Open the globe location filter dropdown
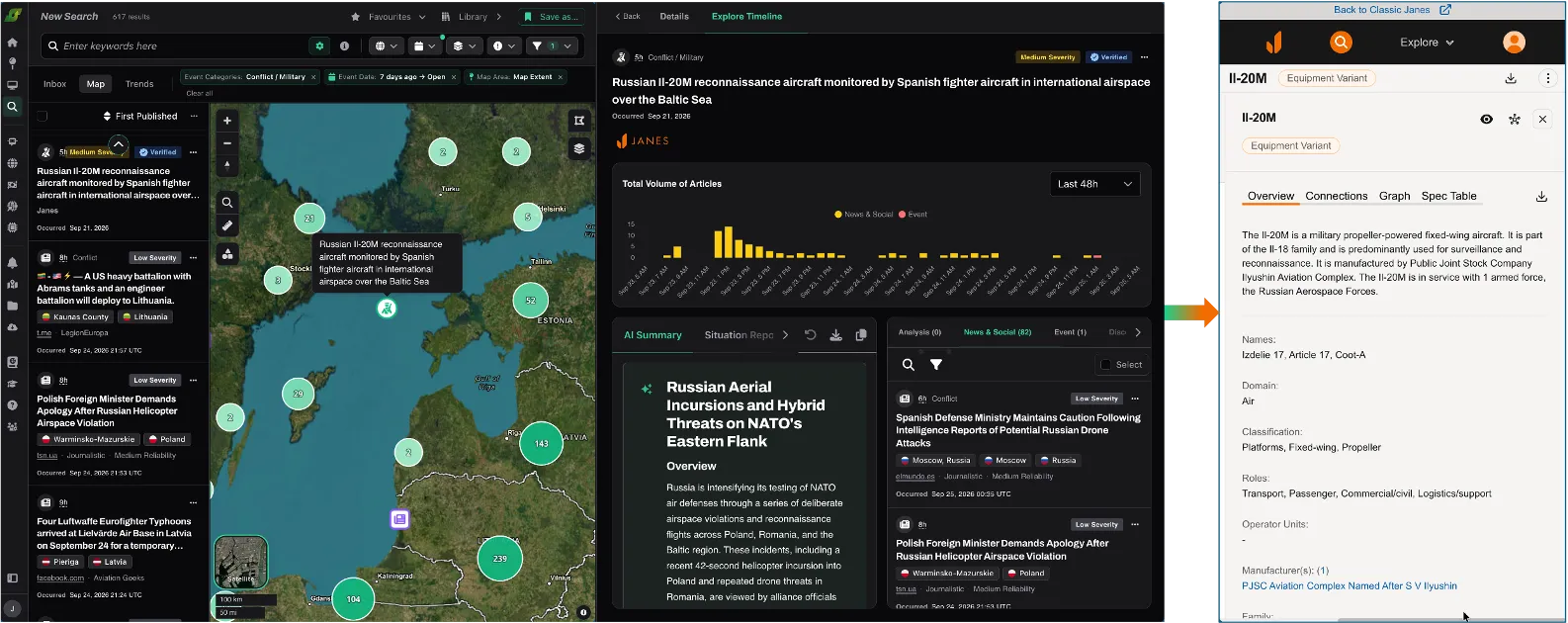This screenshot has height=623, width=1568. click(387, 45)
